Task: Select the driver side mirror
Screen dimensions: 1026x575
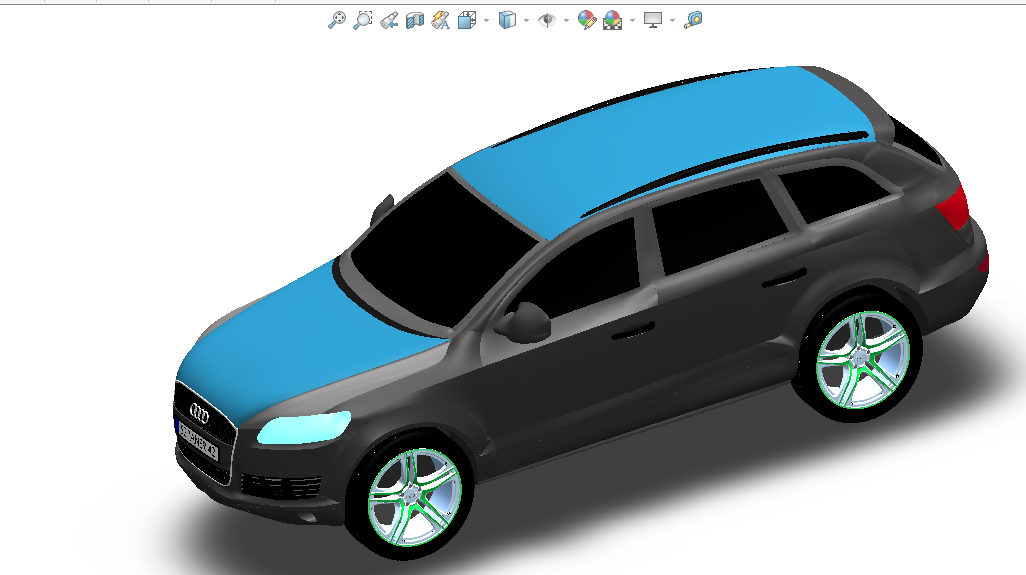Action: tap(523, 322)
